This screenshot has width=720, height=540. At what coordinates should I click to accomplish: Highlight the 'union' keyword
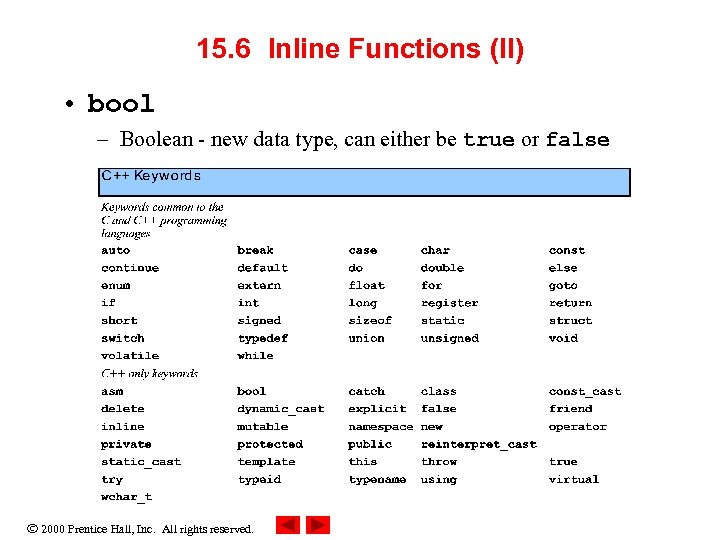click(x=366, y=338)
